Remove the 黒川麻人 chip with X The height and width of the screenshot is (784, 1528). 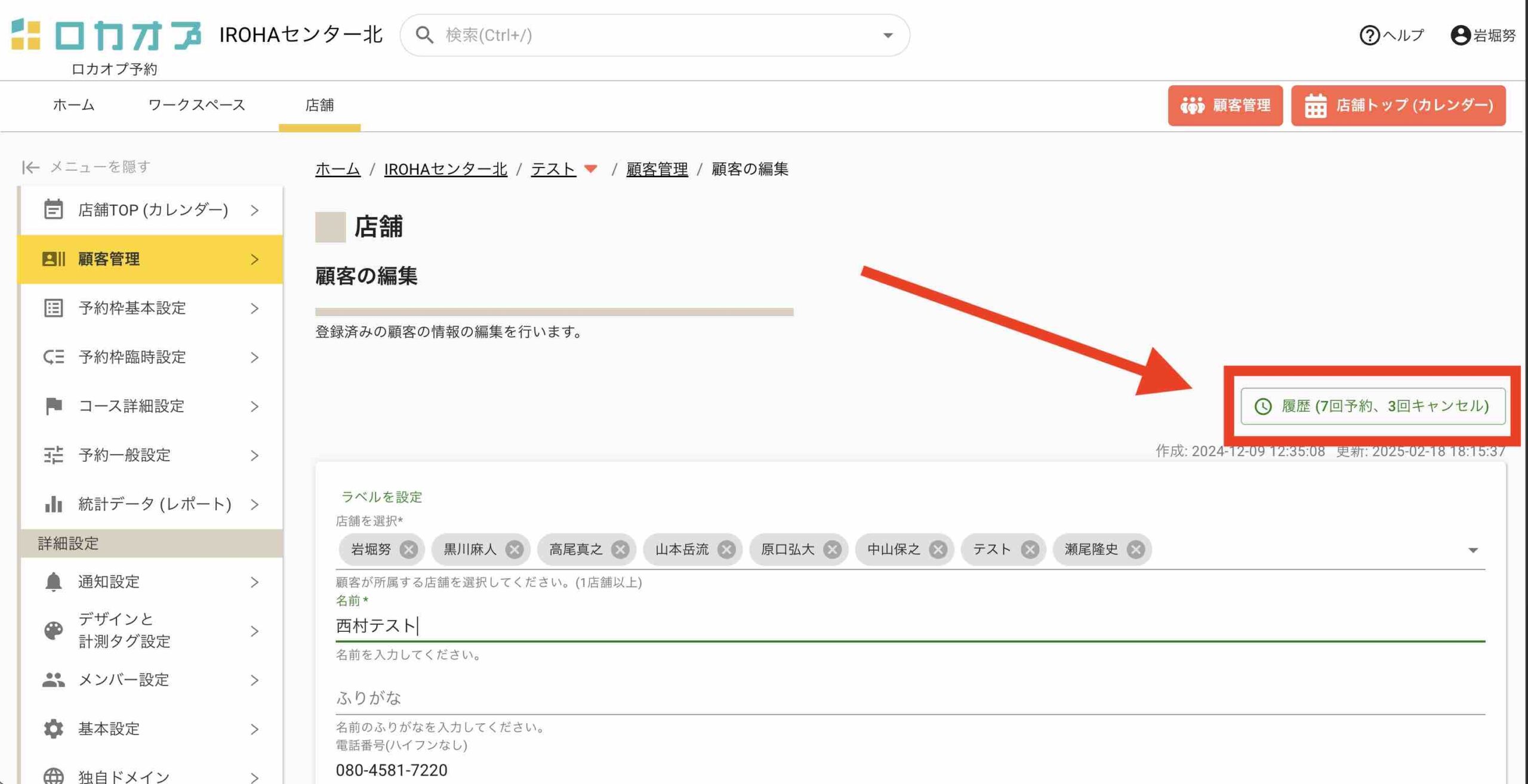[x=514, y=550]
